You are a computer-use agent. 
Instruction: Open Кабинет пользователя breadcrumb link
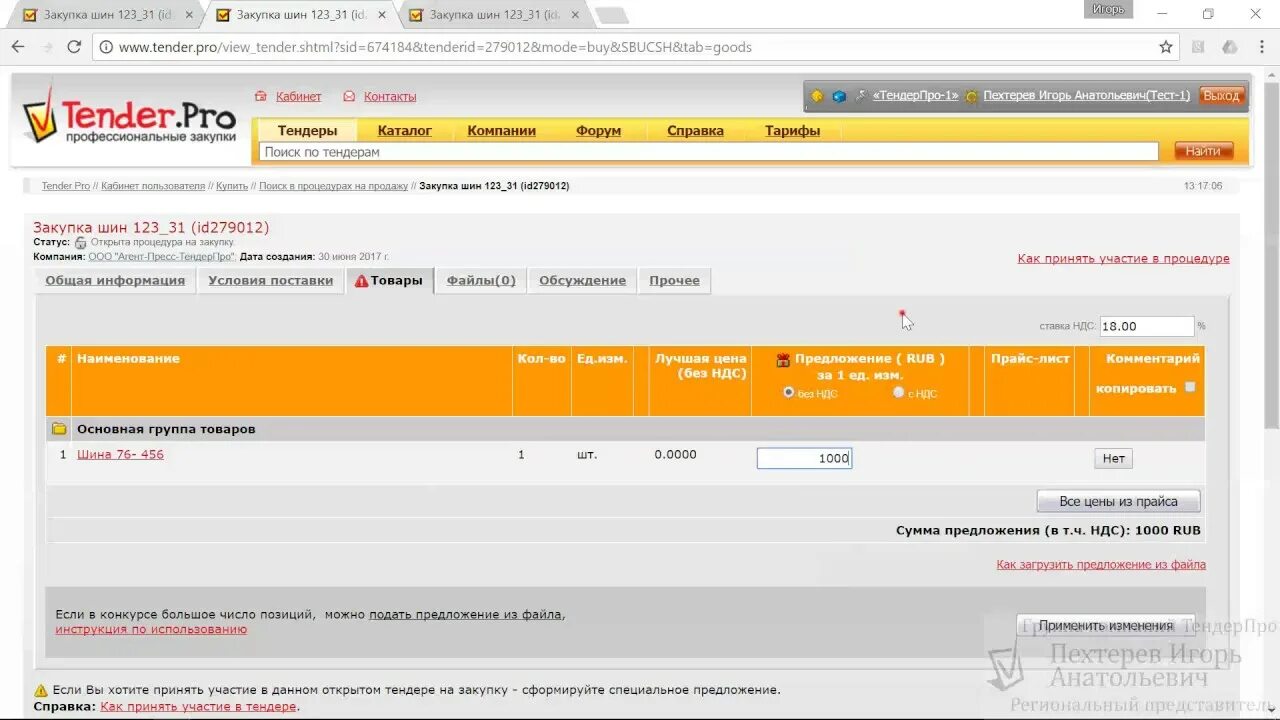coord(153,186)
